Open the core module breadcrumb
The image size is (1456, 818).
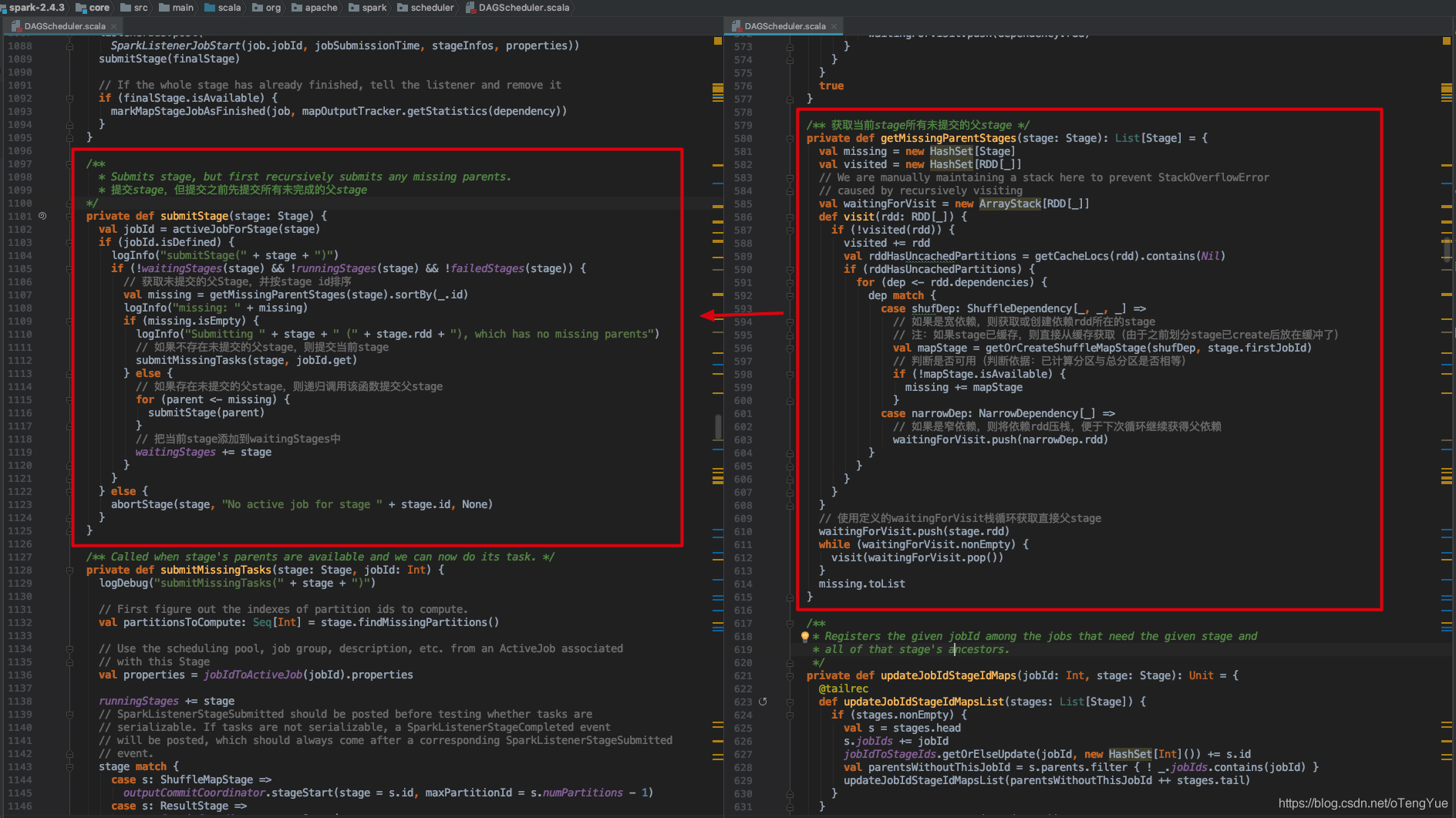tap(93, 8)
